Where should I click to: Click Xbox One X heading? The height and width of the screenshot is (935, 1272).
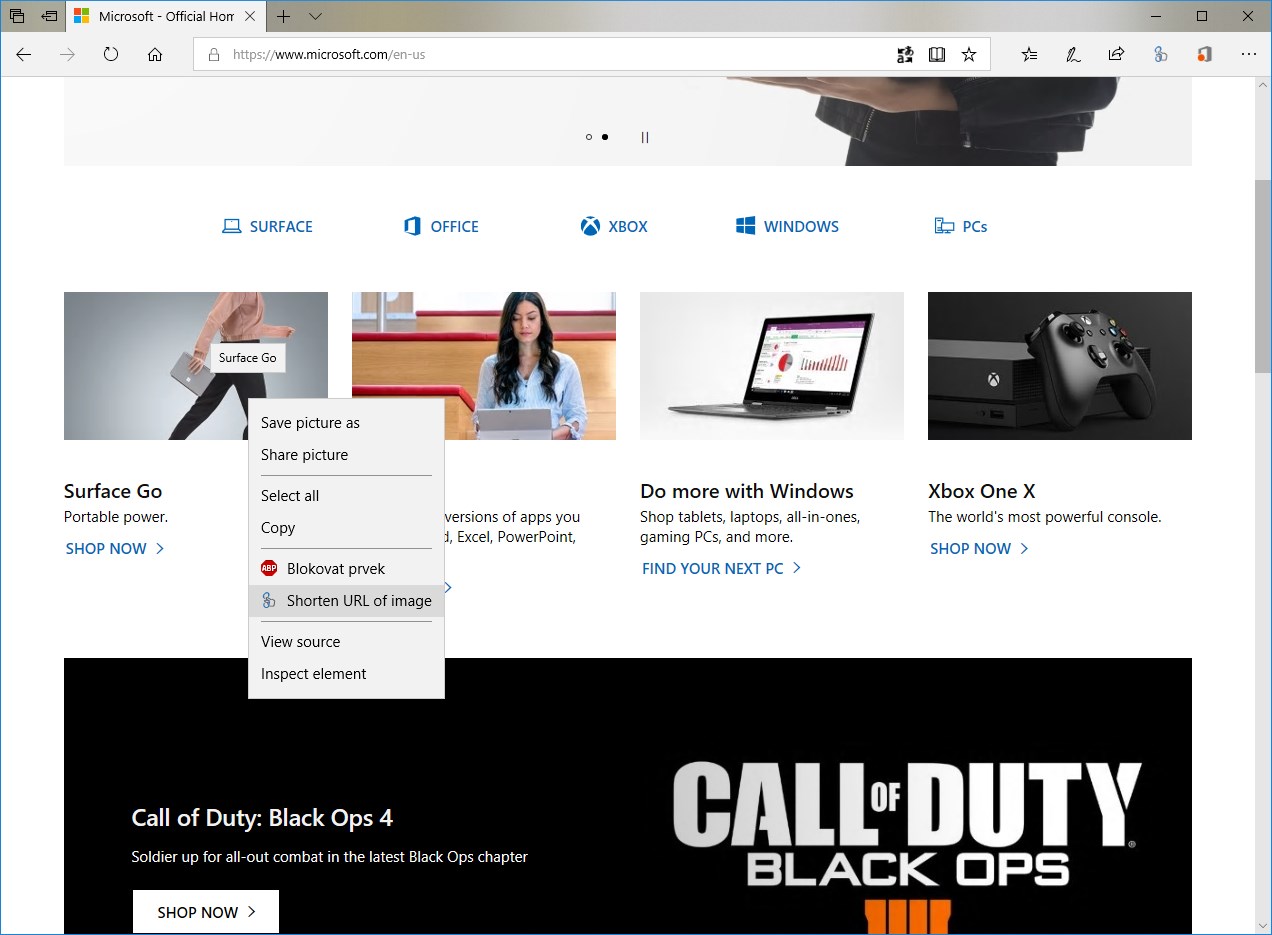pyautogui.click(x=982, y=491)
